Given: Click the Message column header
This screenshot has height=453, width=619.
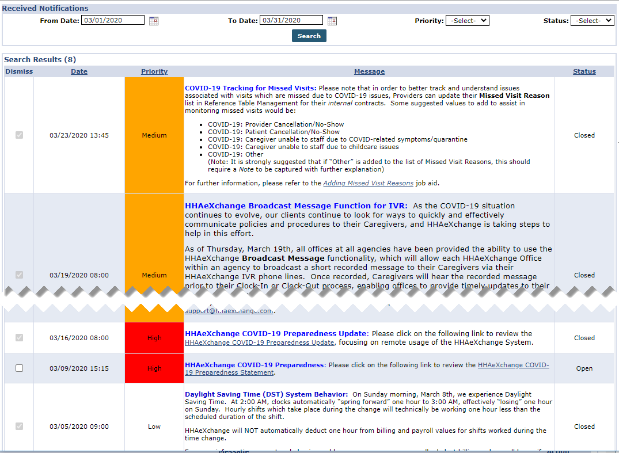Looking at the screenshot, I should pos(369,71).
